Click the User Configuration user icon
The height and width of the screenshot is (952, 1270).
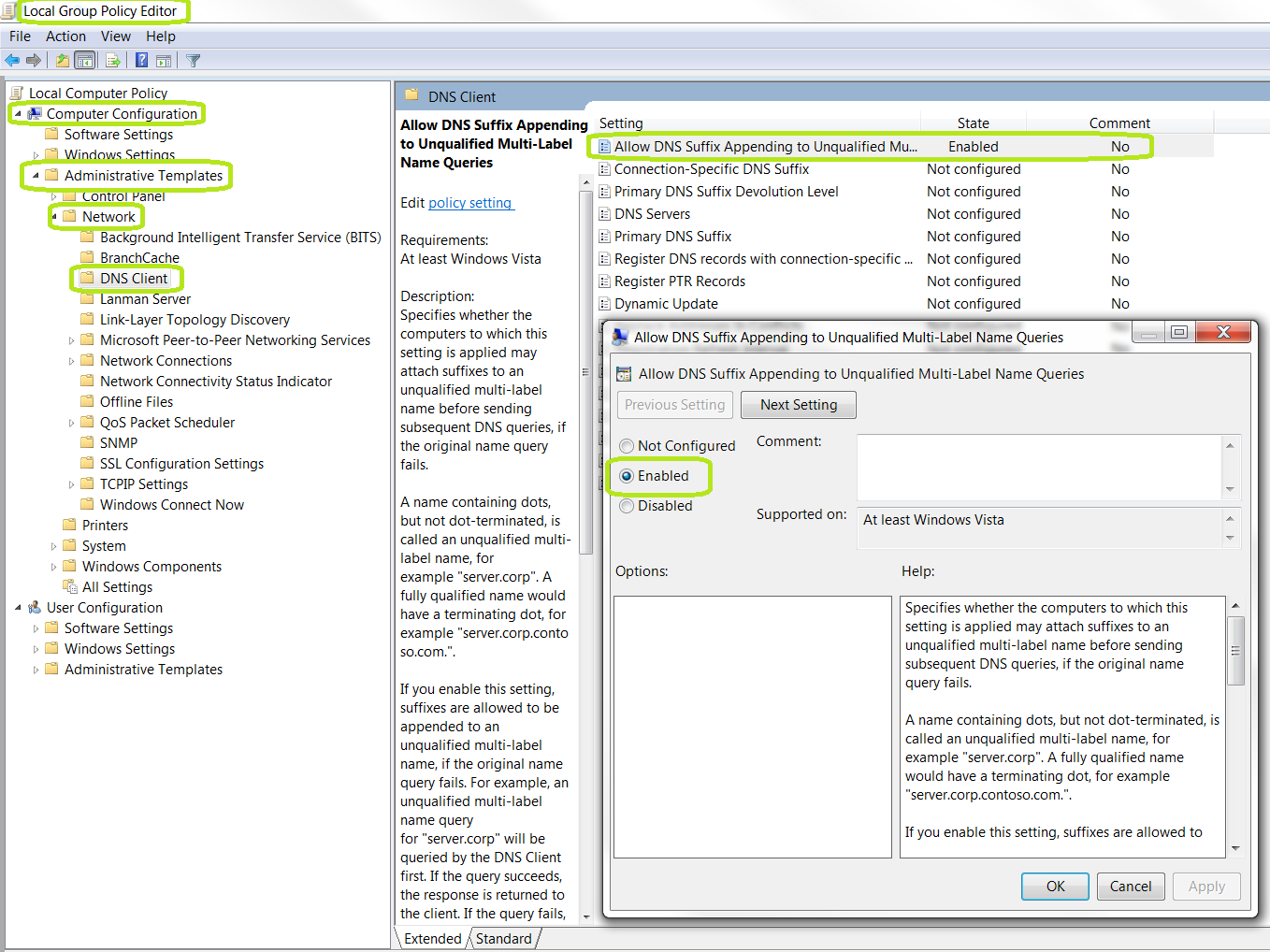click(35, 608)
